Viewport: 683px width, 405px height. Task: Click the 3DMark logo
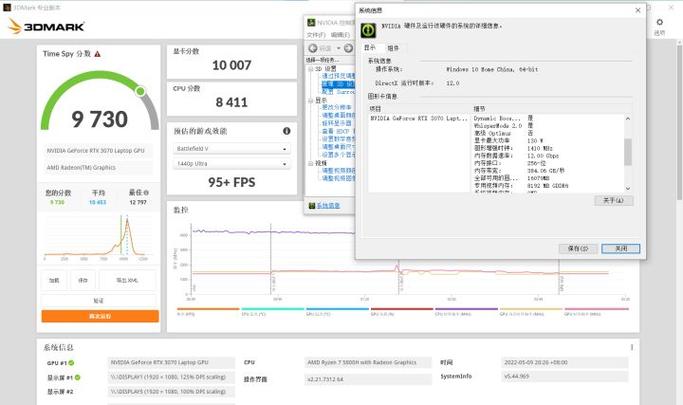pos(46,26)
